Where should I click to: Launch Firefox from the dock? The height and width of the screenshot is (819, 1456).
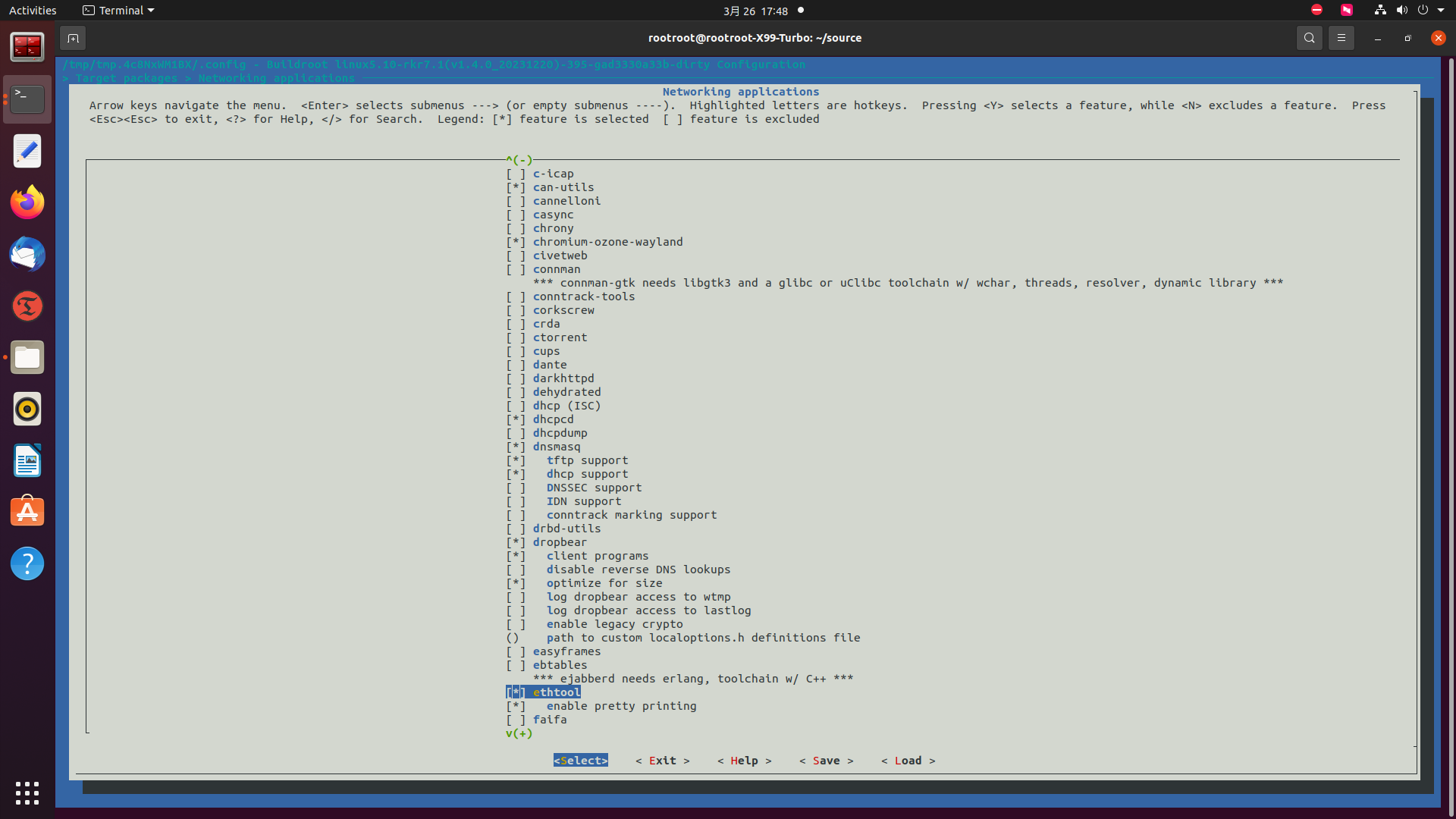[x=27, y=202]
